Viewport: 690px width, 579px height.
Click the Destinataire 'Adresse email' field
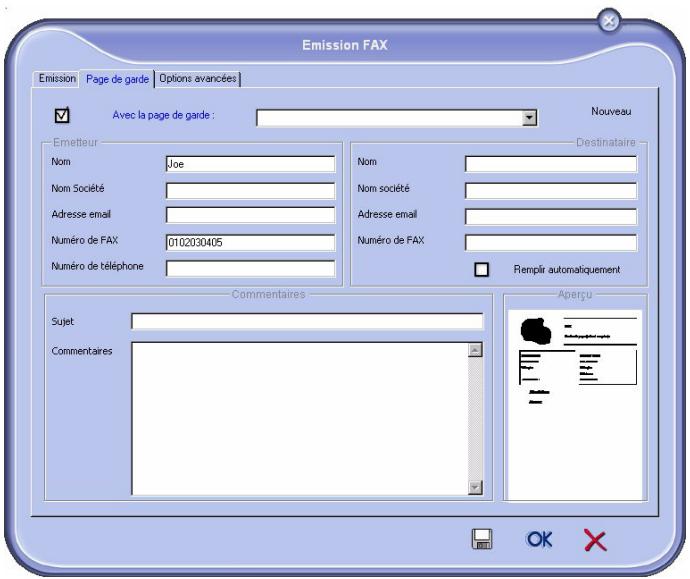click(x=551, y=216)
